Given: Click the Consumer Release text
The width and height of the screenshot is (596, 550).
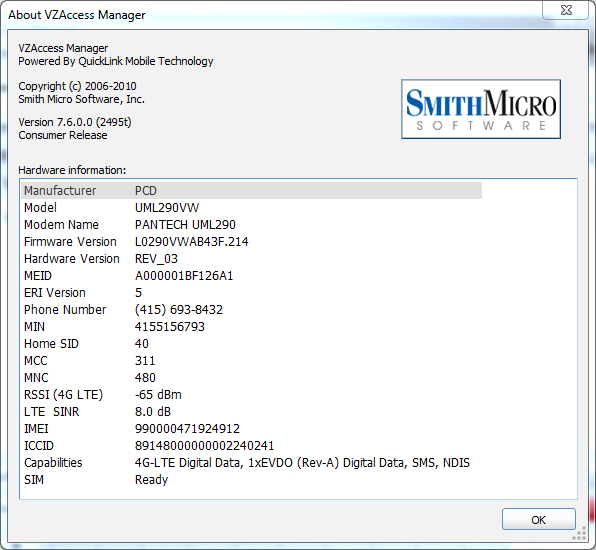Looking at the screenshot, I should tap(63, 135).
